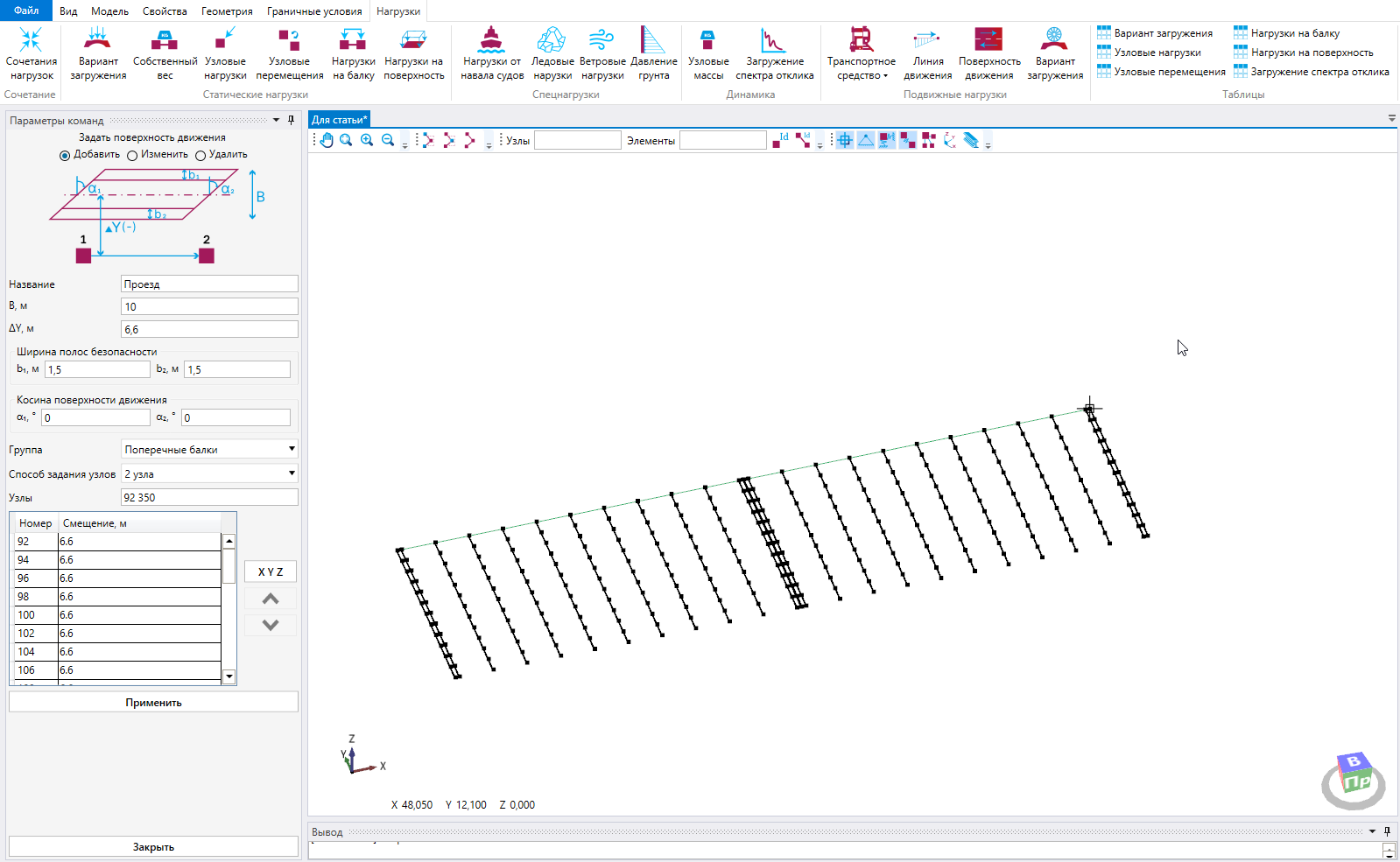The width and height of the screenshot is (1400, 862).
Task: Expand document tabs list arrow
Action: [1391, 118]
